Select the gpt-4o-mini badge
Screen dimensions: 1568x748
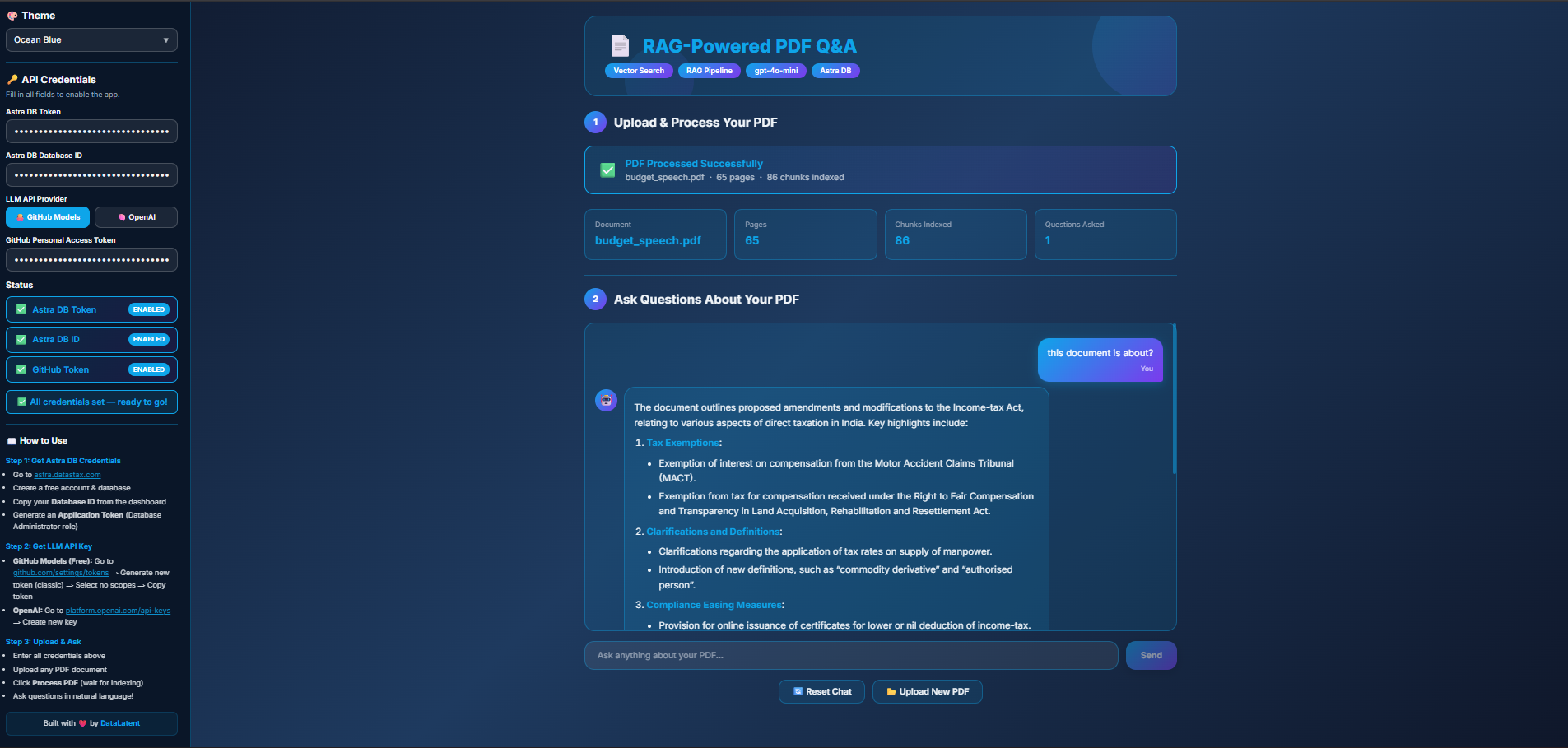coord(775,71)
